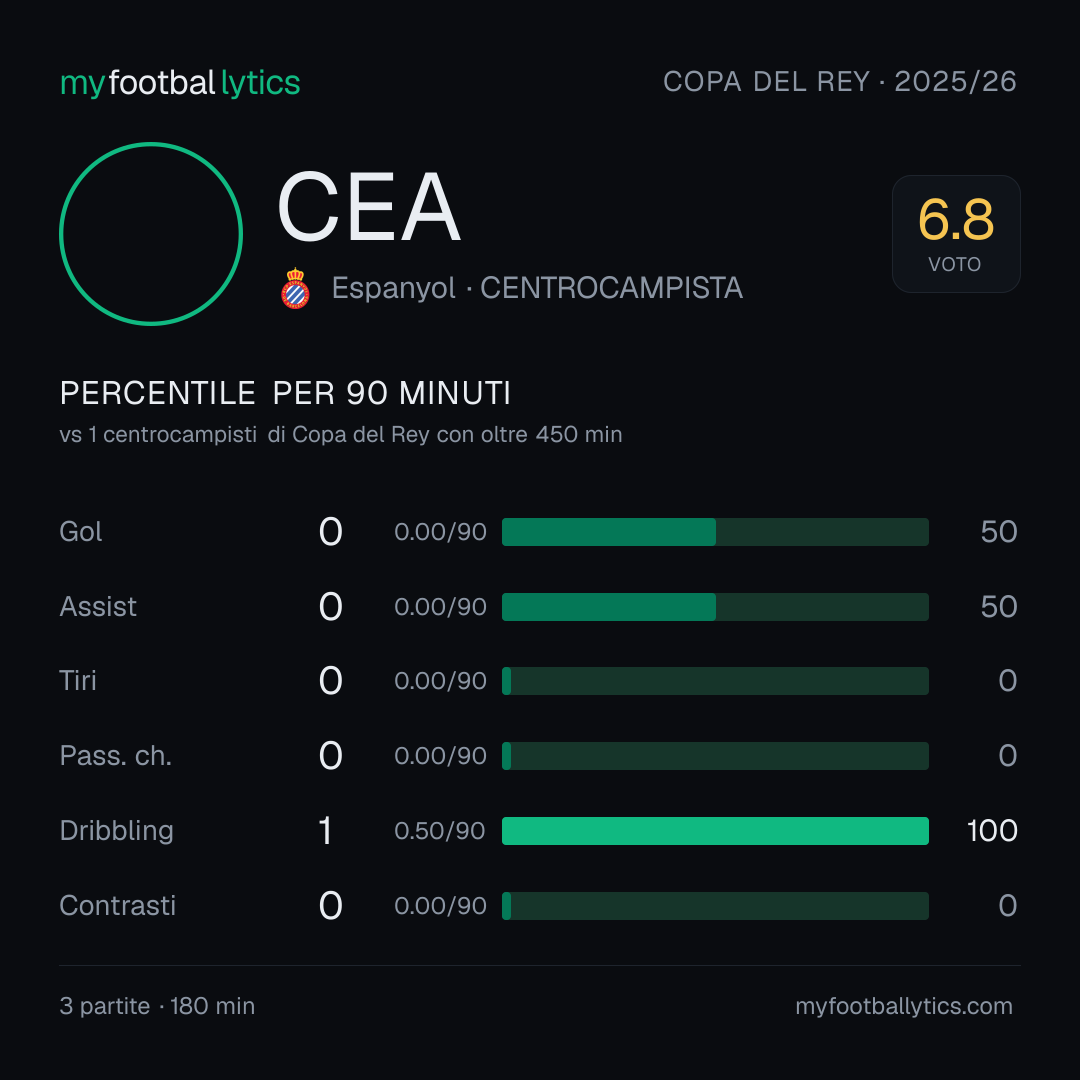Click the myfootballytics logo
Screen dimensions: 1080x1080
[x=180, y=83]
